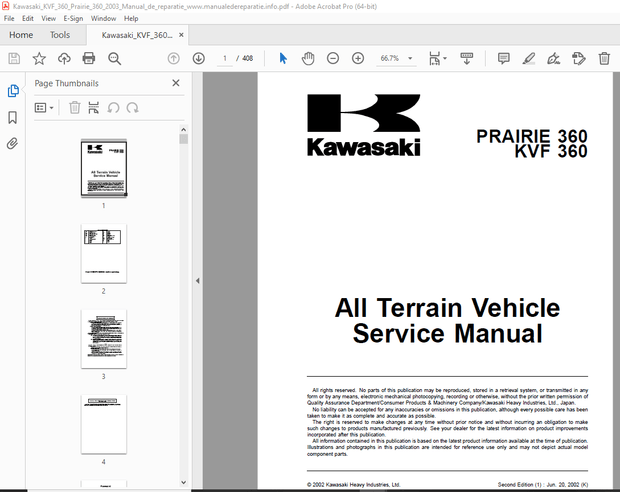Rotate page clockwise in thumbnails panel

[x=132, y=108]
